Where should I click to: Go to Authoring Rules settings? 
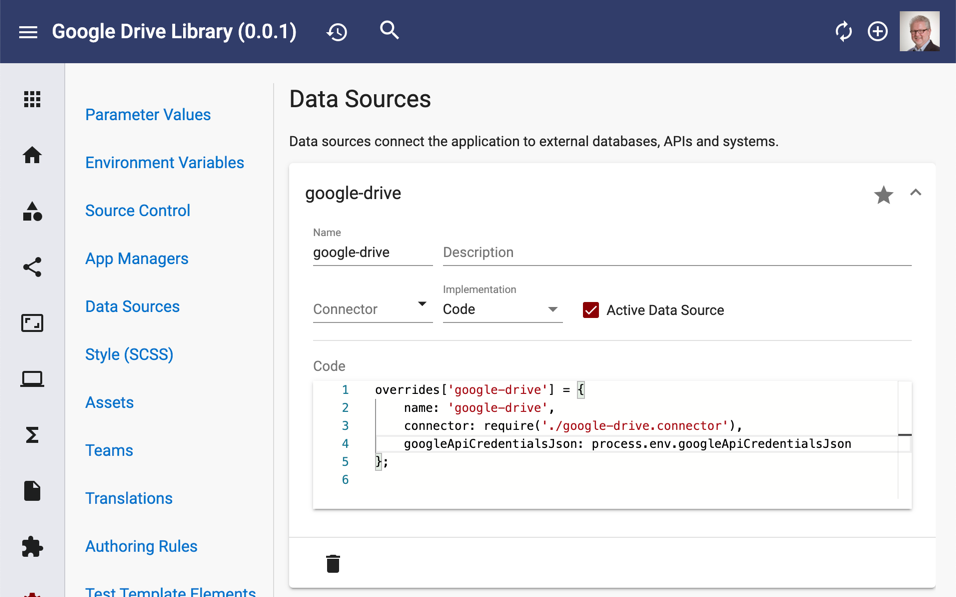[141, 546]
